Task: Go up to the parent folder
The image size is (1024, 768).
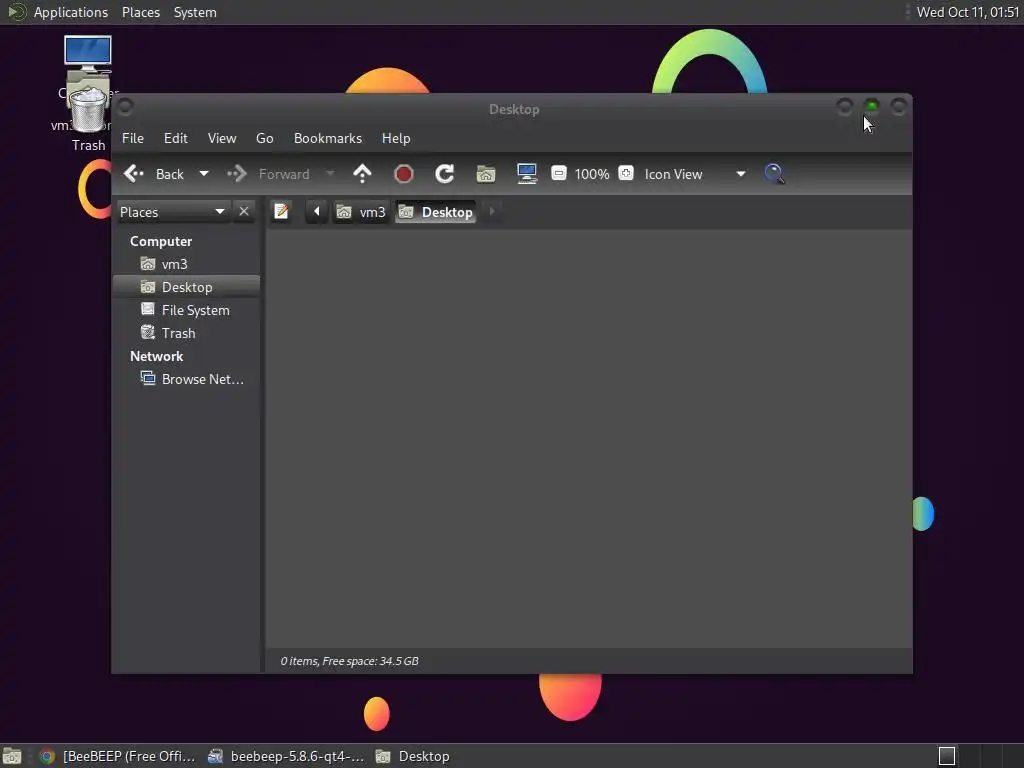Action: (x=362, y=174)
